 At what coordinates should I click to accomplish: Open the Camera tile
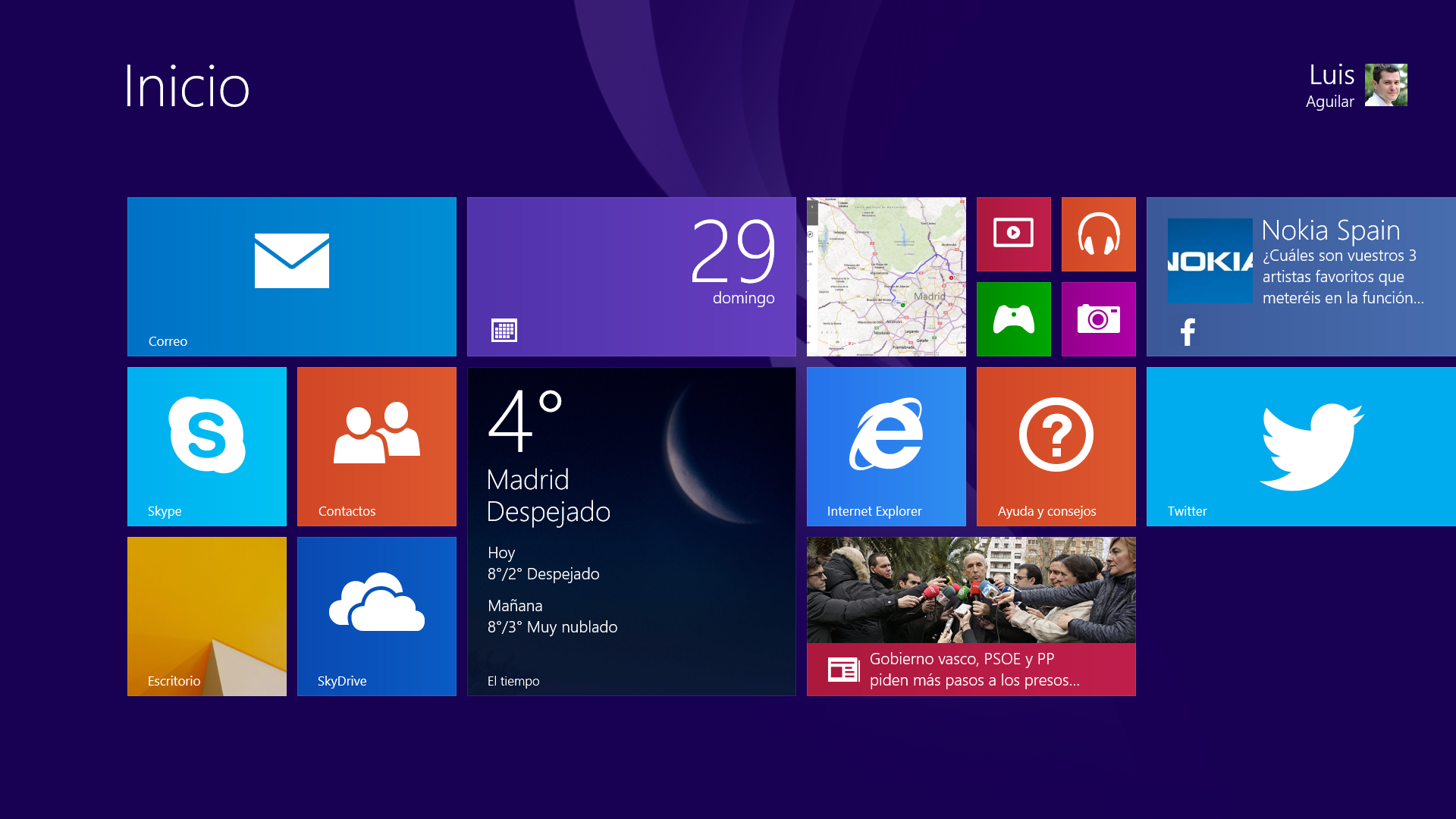[x=1099, y=319]
